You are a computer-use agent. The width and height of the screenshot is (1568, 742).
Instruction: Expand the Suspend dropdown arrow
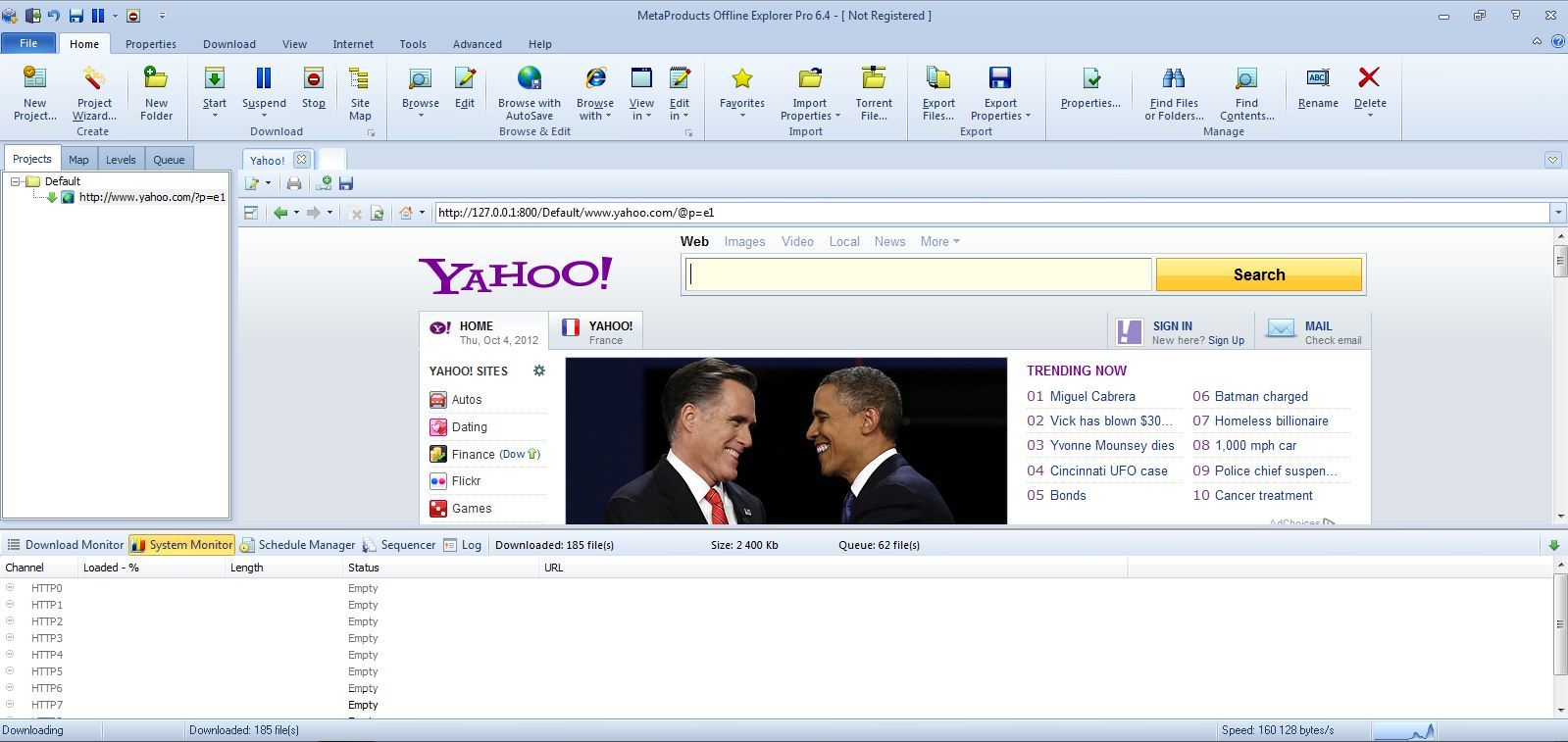pos(264,116)
